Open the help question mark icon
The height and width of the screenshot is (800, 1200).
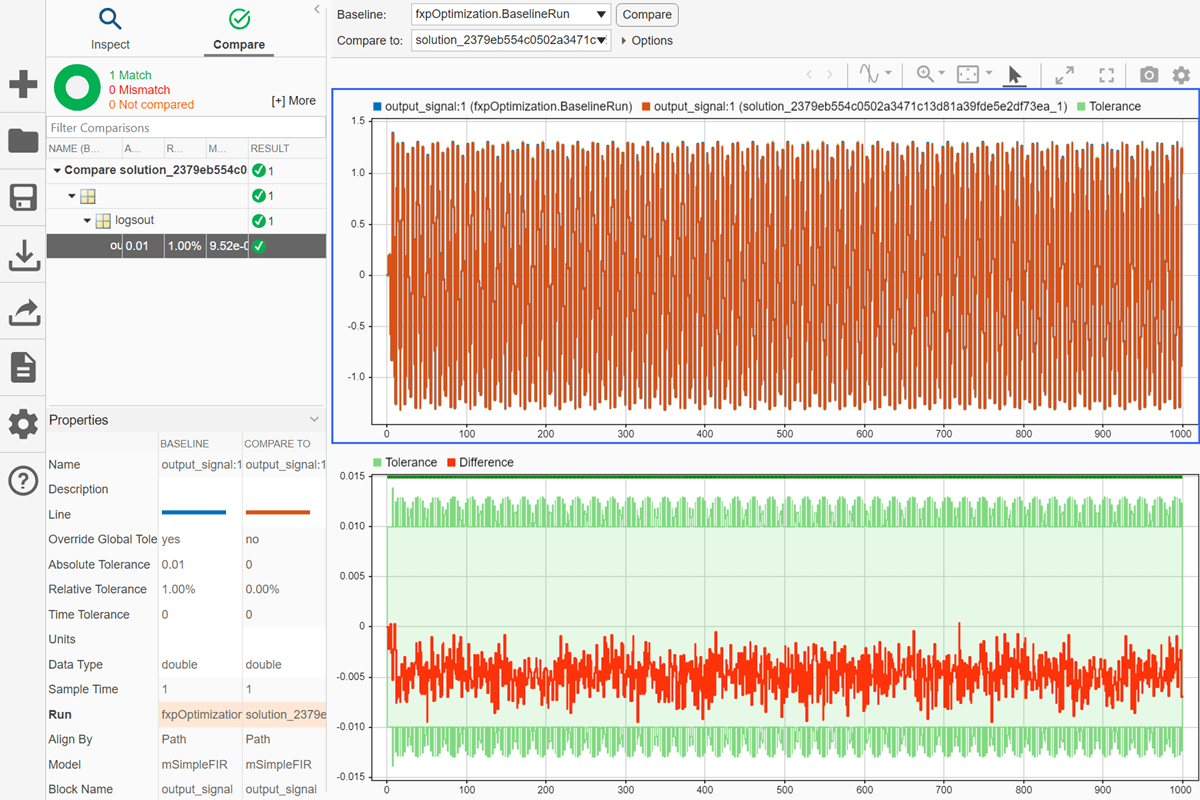[x=22, y=481]
